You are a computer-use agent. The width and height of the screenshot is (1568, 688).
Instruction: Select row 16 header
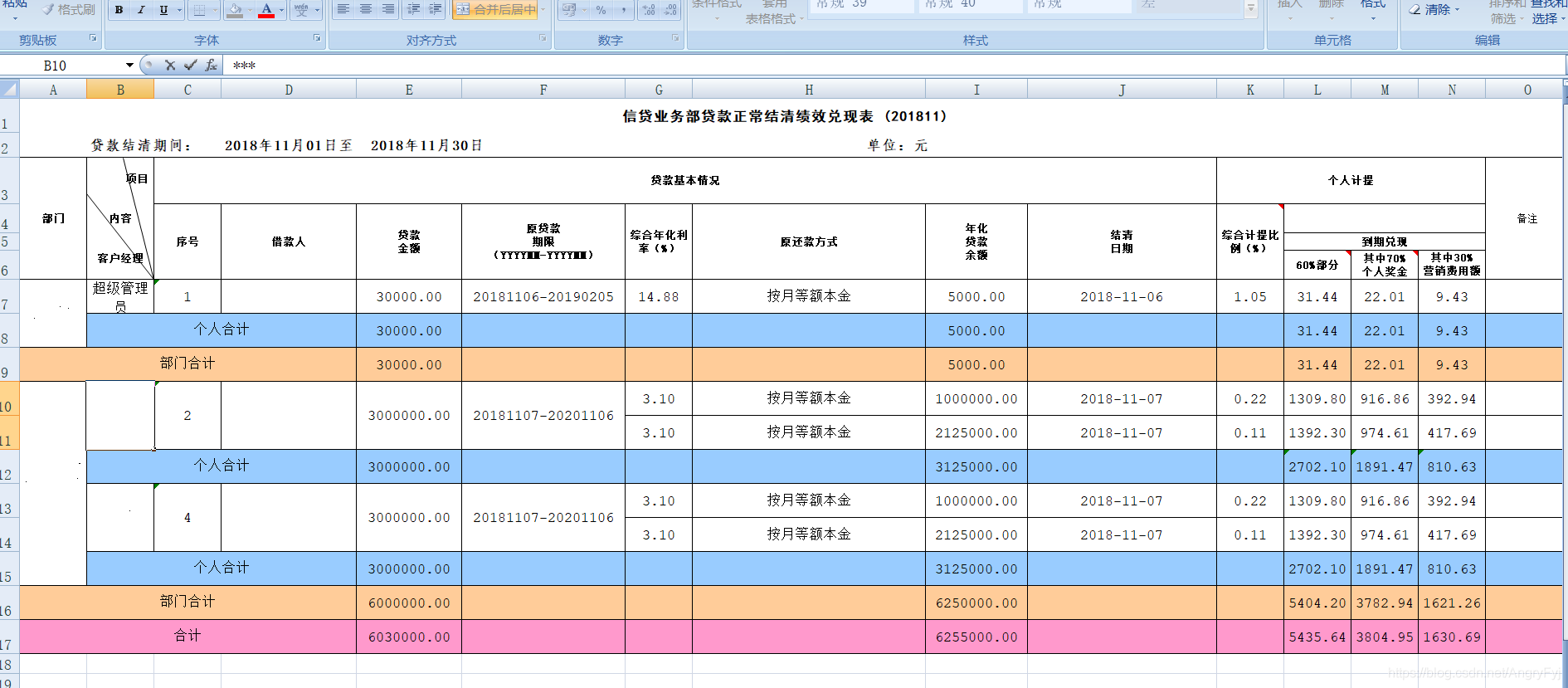tap(9, 603)
